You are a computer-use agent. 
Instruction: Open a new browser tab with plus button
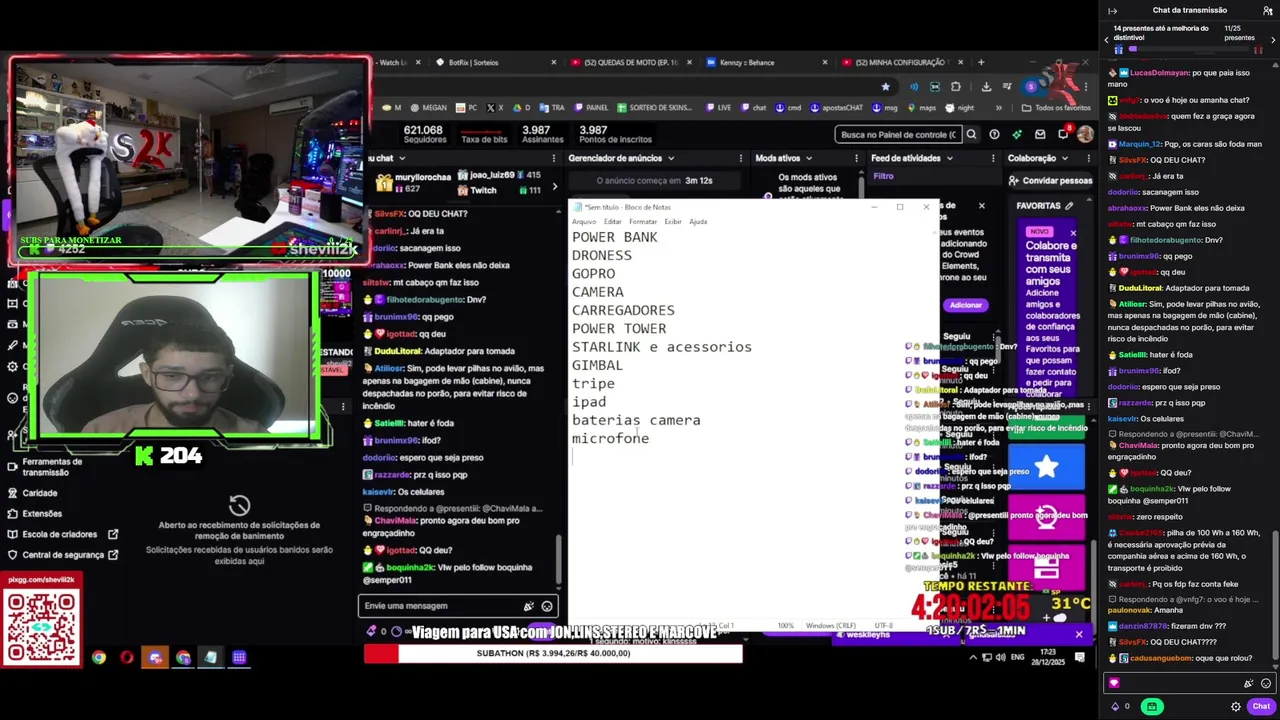pyautogui.click(x=981, y=62)
